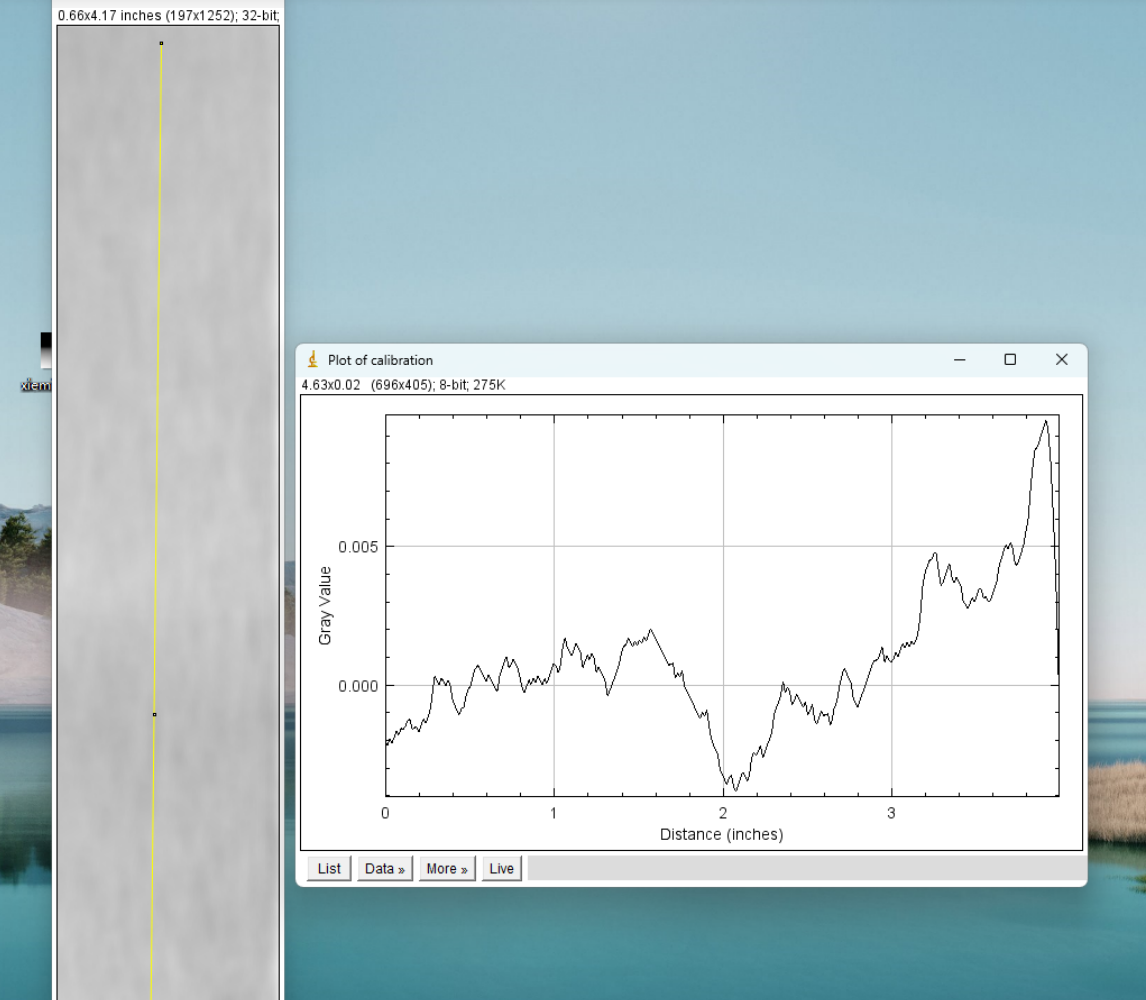This screenshot has height=1000, width=1146.
Task: Open the Data » dropdown menu
Action: 383,868
